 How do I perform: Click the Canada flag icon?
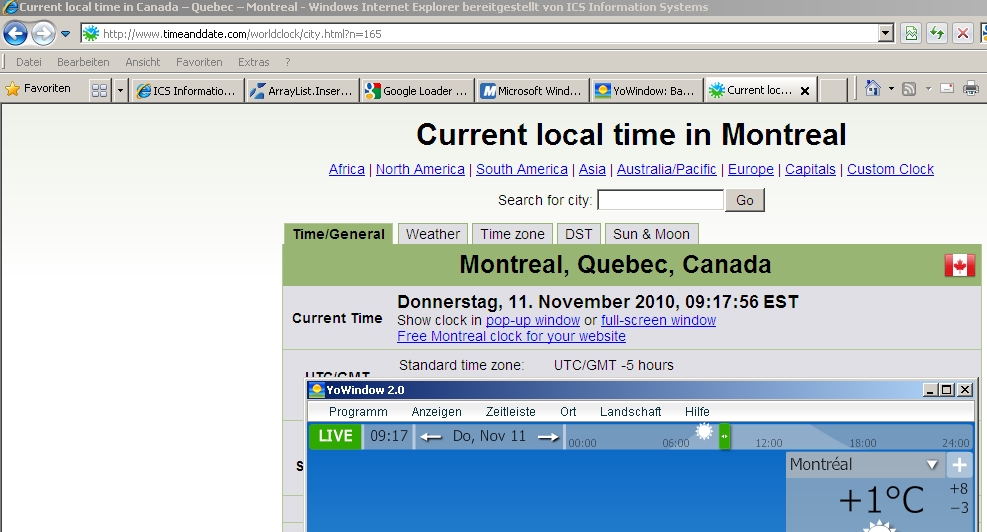click(959, 266)
